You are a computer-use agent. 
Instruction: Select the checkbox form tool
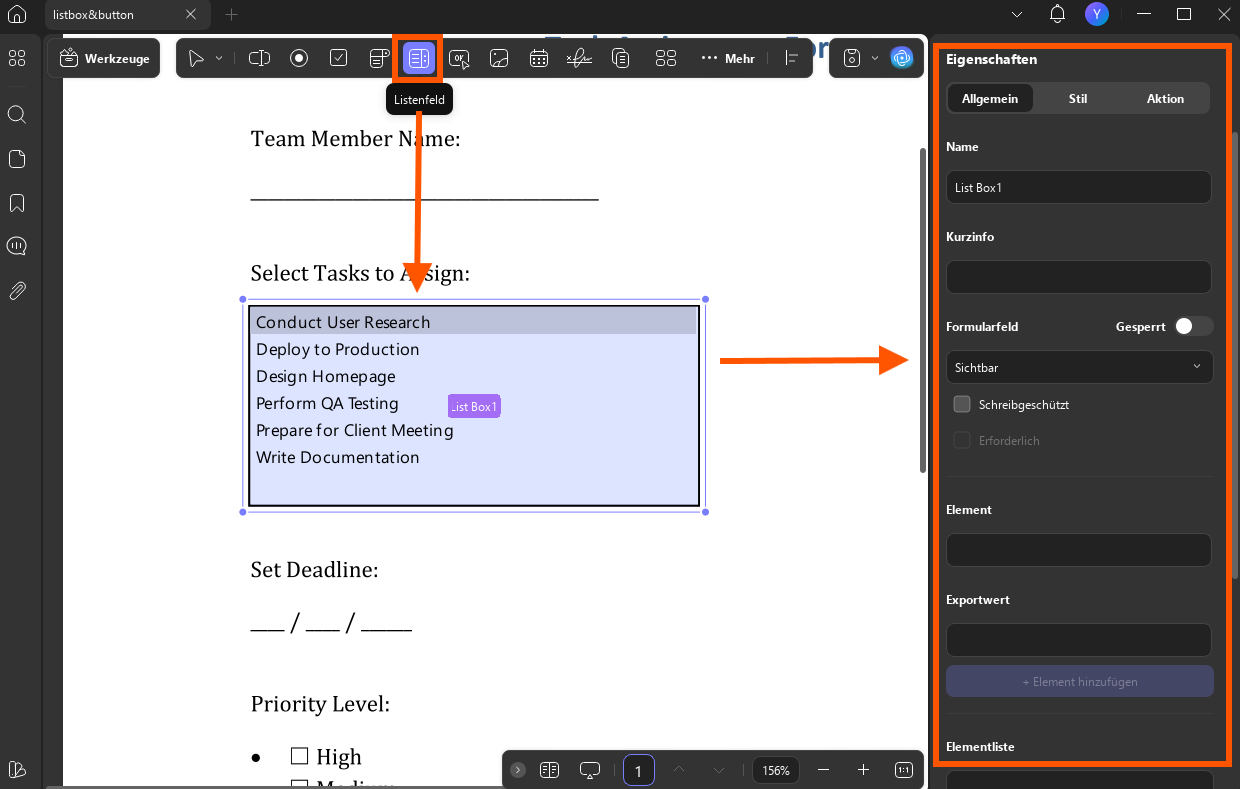click(339, 58)
